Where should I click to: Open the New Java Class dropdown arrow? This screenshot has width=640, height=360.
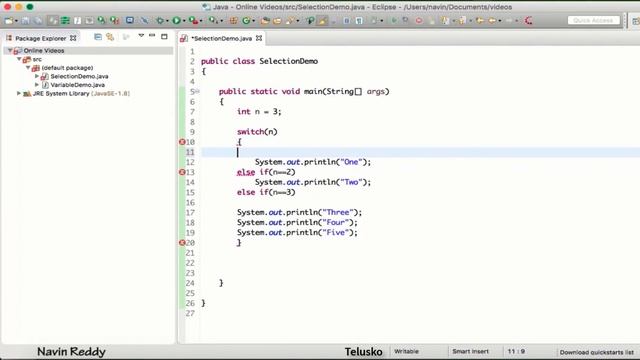tap(253, 21)
